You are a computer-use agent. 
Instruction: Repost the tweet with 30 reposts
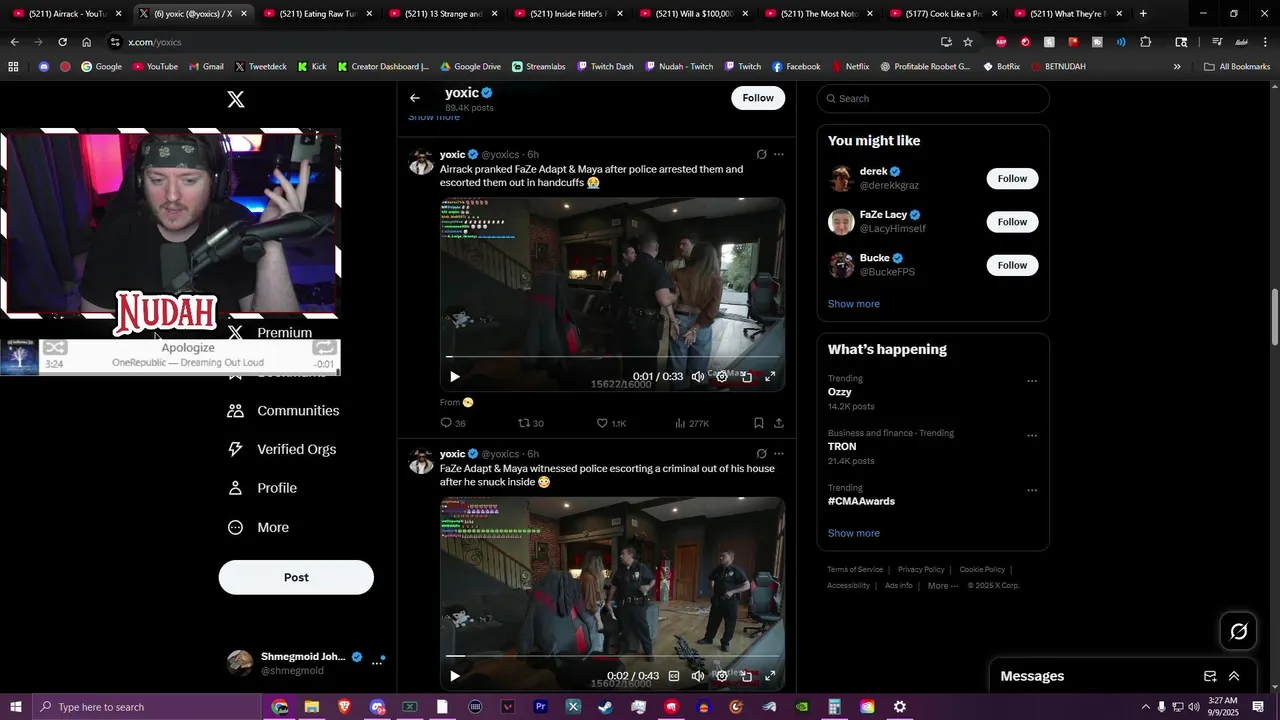tap(531, 423)
